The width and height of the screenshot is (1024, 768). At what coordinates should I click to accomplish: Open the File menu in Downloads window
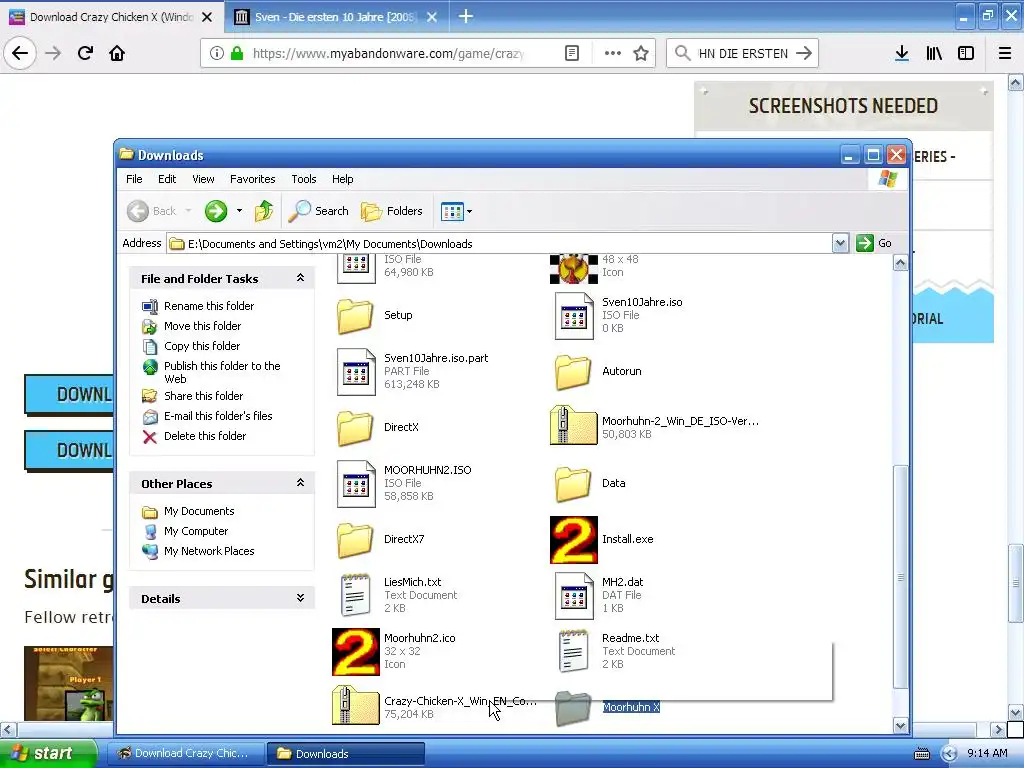(x=134, y=179)
